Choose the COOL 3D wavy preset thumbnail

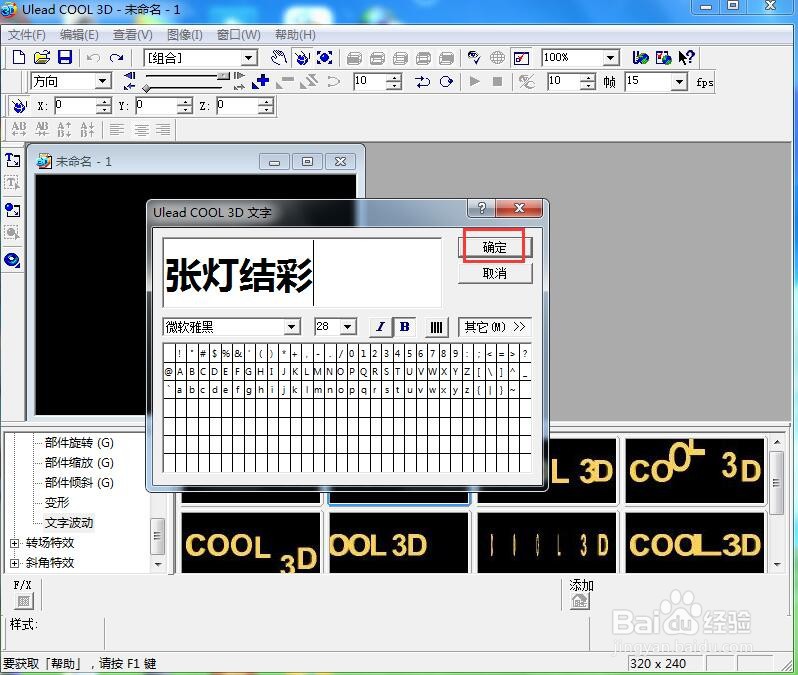point(695,470)
